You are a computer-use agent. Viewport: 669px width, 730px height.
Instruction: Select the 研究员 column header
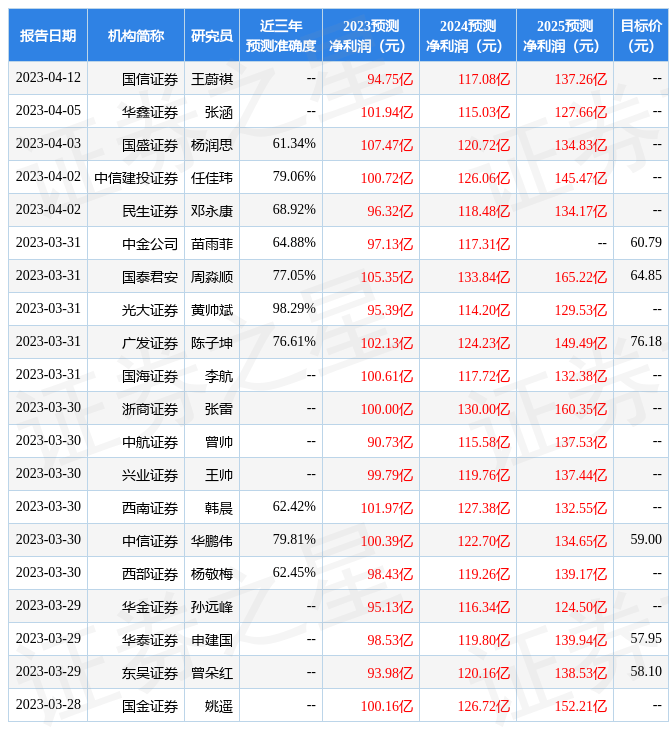point(212,35)
